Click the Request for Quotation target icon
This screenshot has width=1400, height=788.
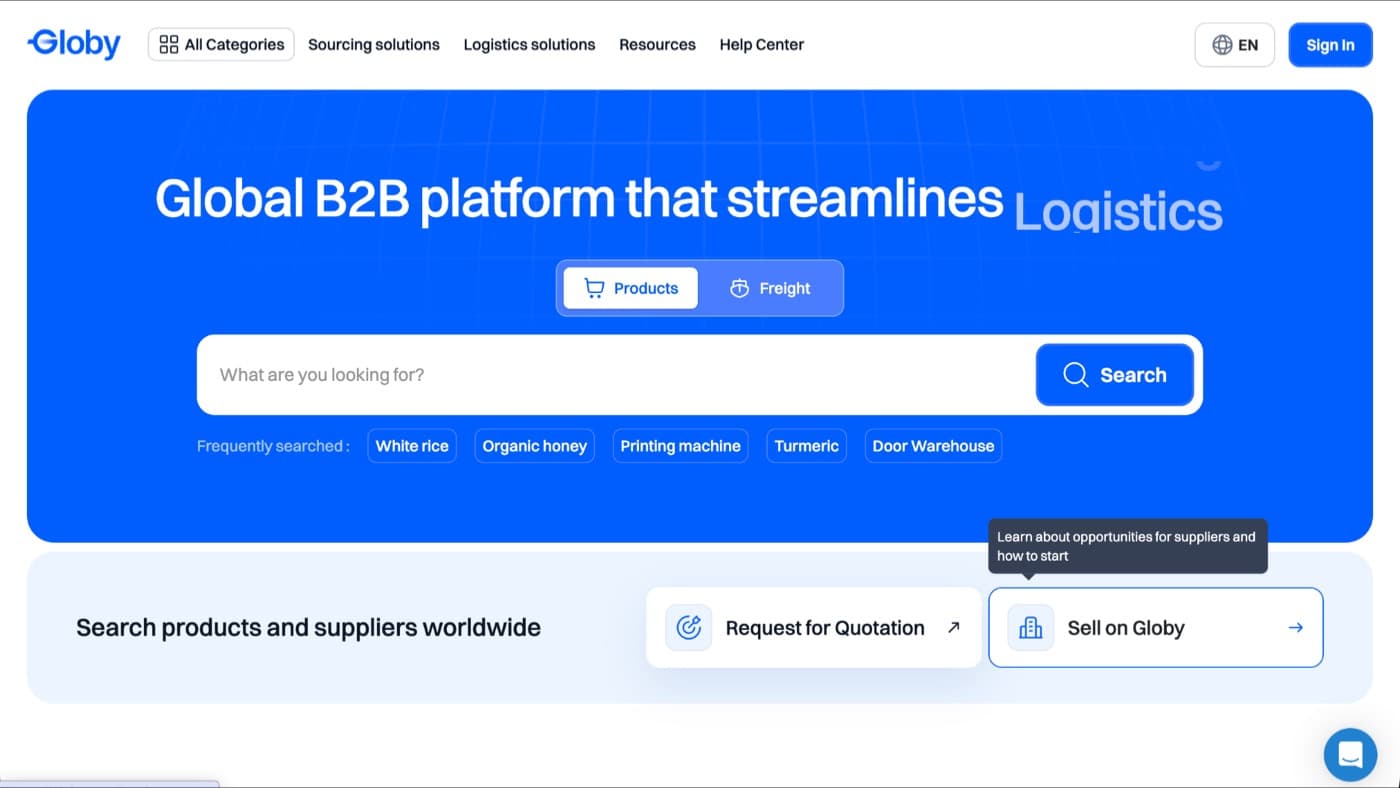(688, 628)
